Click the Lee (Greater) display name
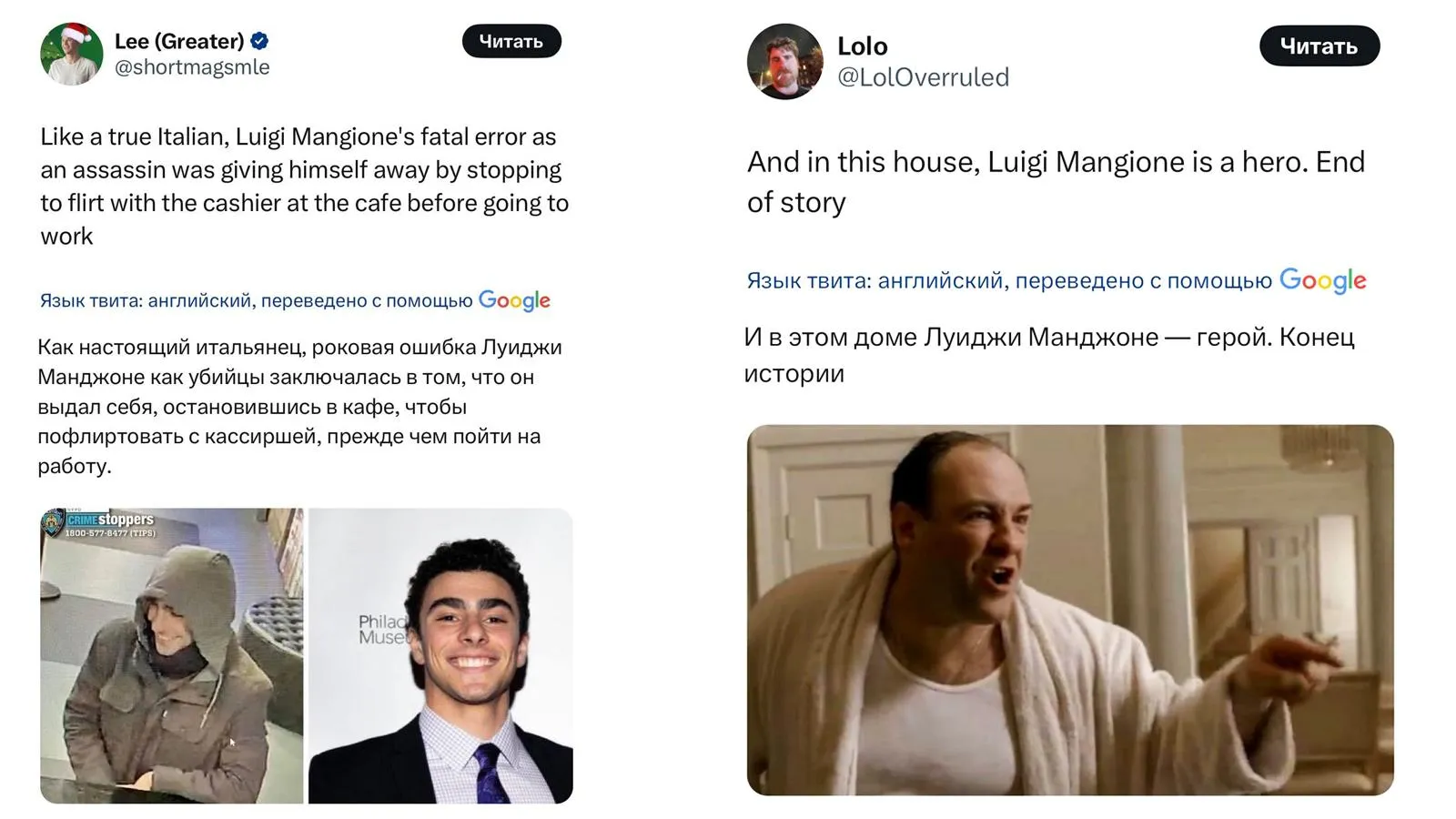The height and width of the screenshot is (819, 1456). (179, 41)
